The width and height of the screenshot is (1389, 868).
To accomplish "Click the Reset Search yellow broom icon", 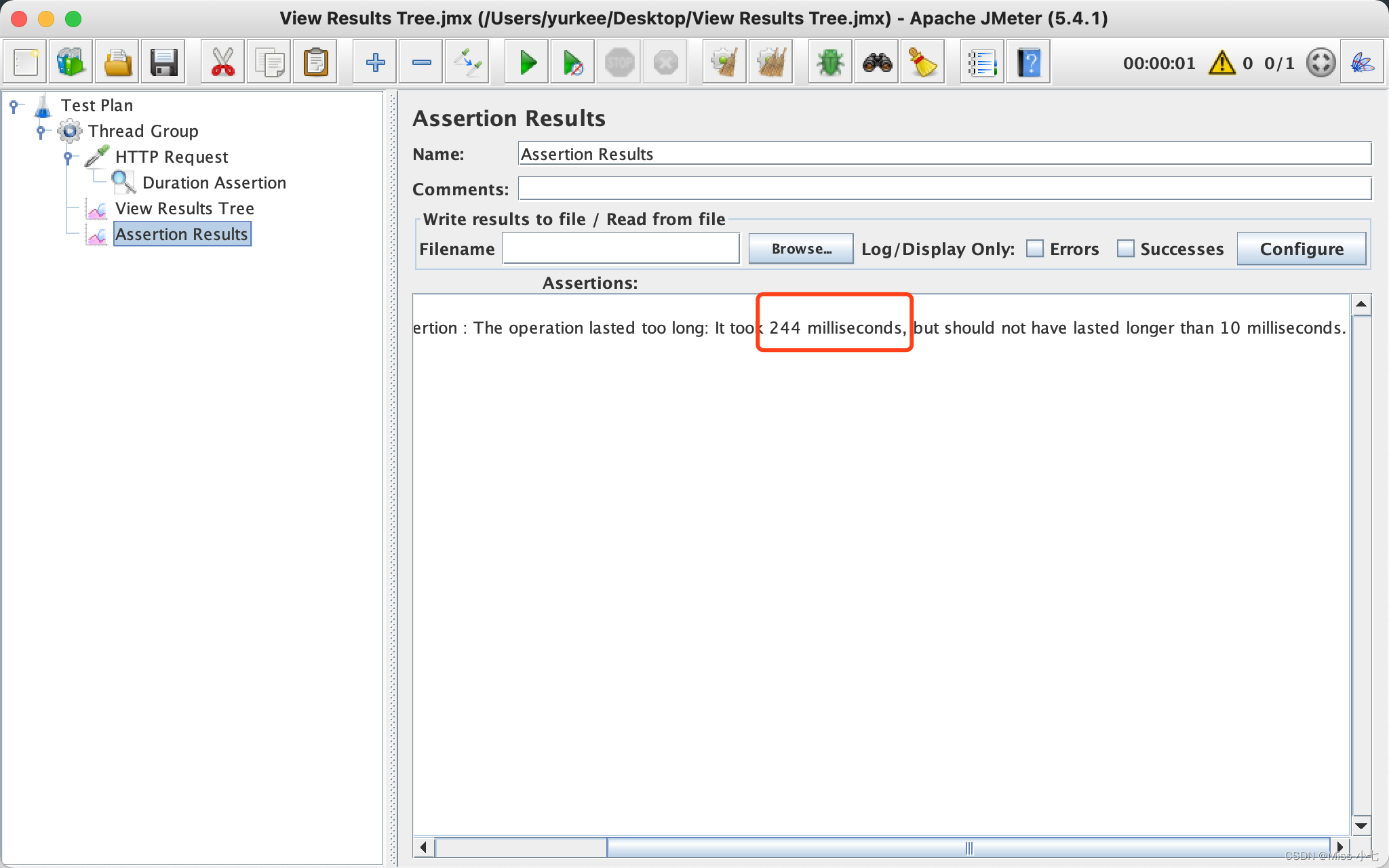I will click(923, 63).
